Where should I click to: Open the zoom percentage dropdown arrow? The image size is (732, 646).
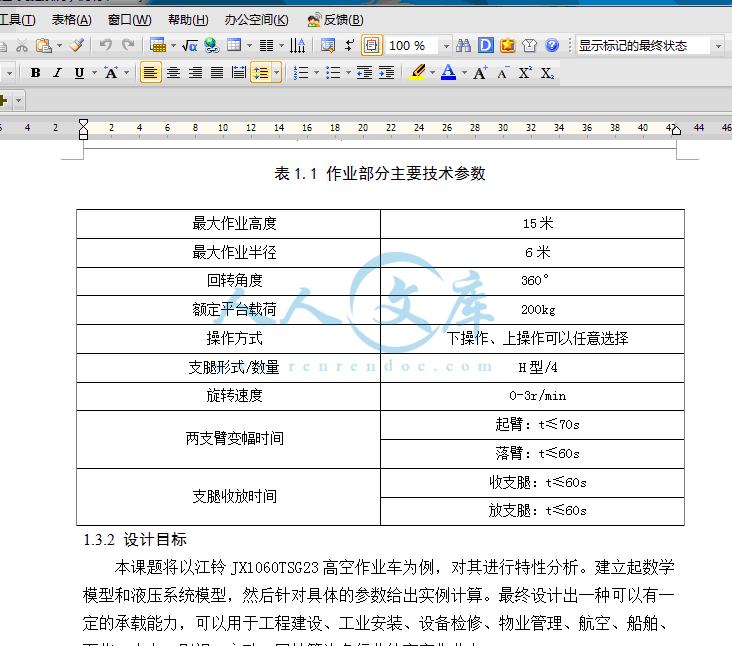446,46
